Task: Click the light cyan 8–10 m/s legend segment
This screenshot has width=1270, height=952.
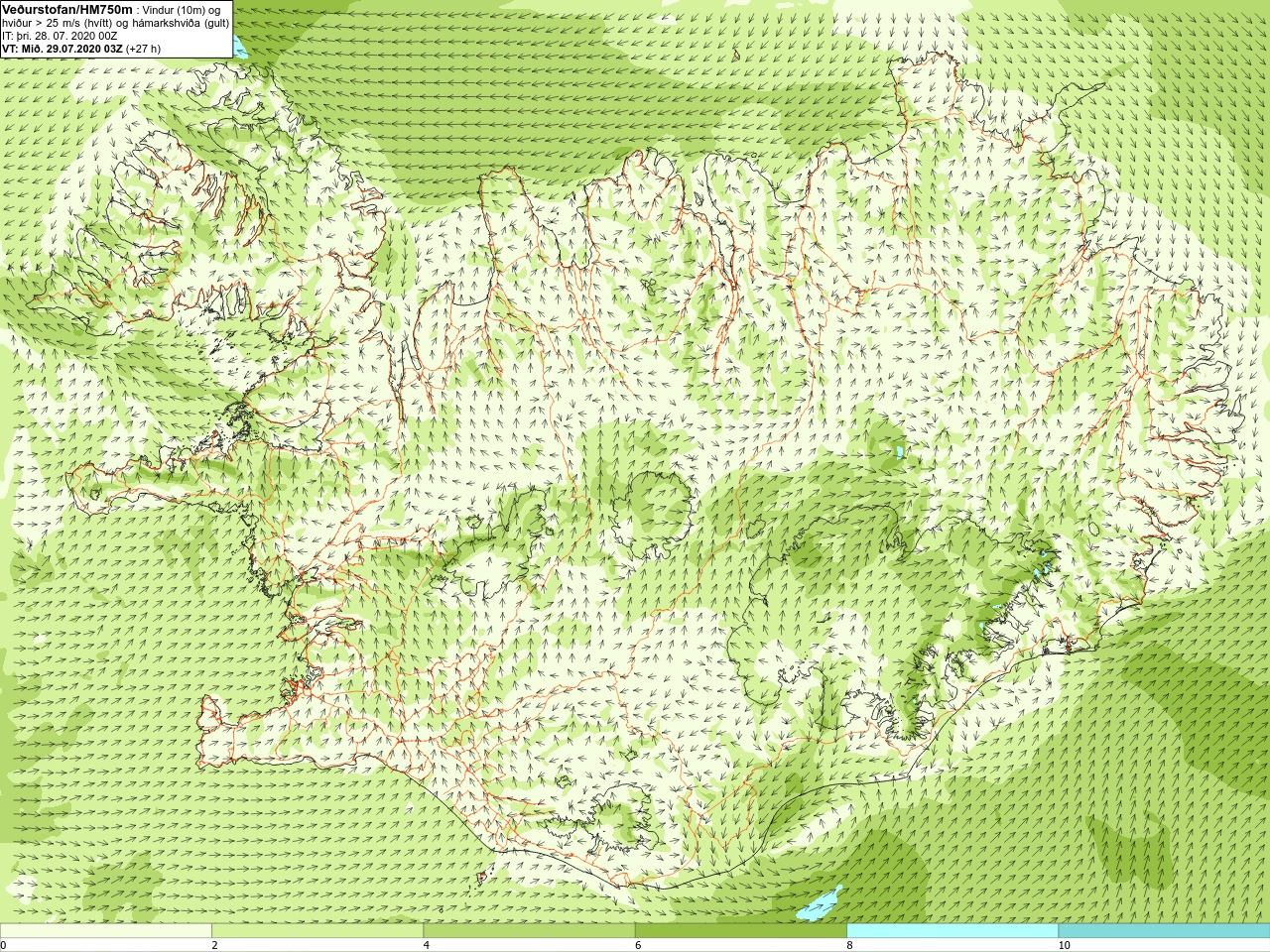Action: tap(952, 931)
